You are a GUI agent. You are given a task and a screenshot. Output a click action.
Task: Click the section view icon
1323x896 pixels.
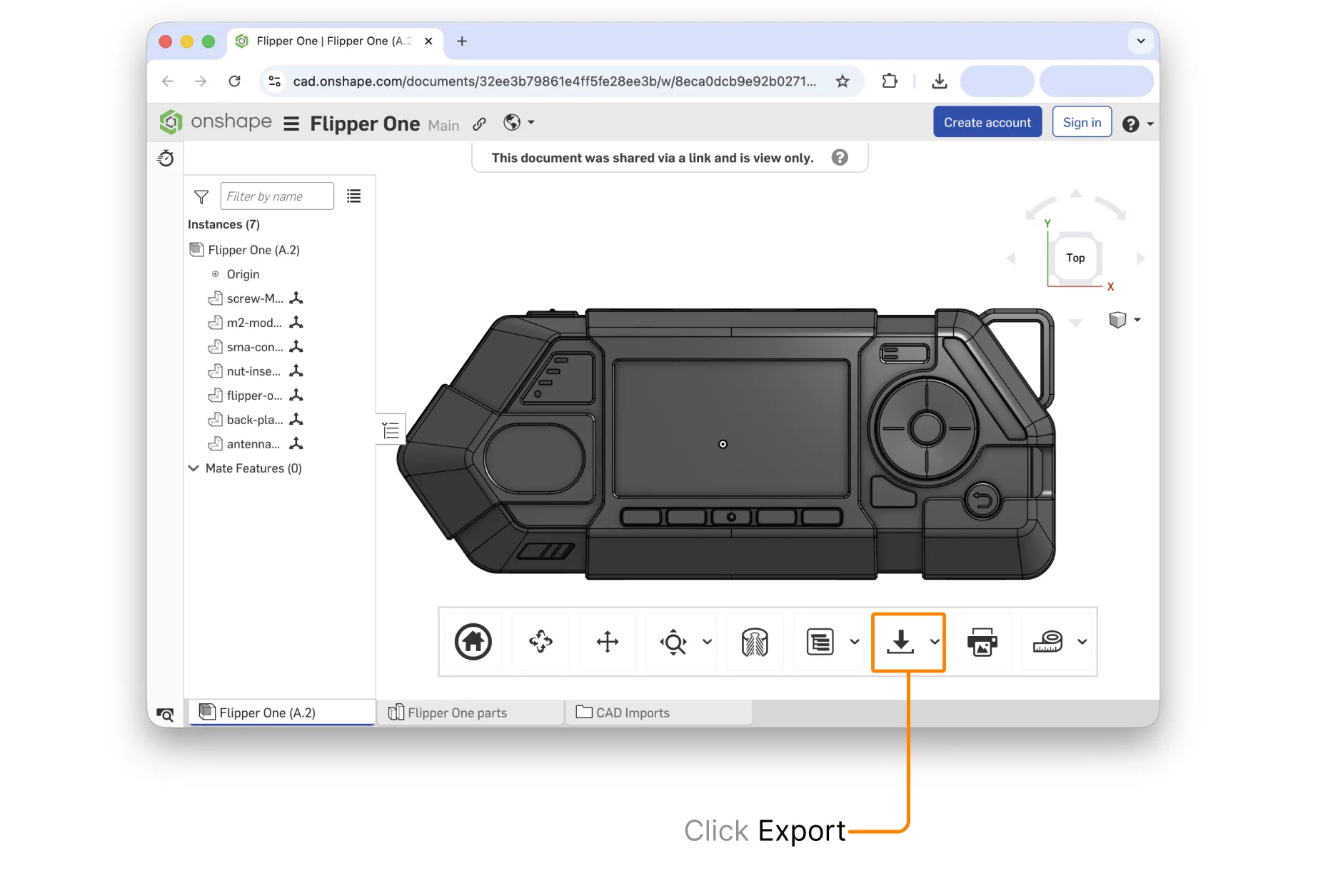tap(755, 641)
